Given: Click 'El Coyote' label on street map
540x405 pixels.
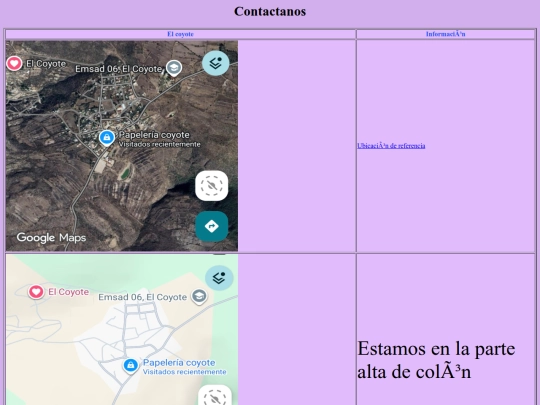Looking at the screenshot, I should (69, 292).
